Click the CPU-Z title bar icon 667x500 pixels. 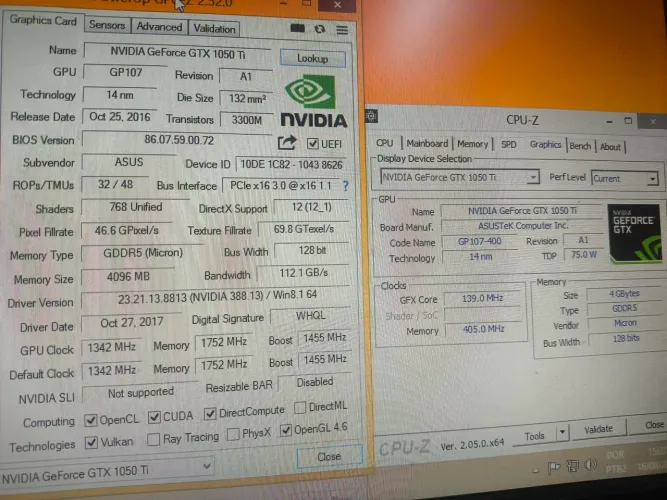pos(371,116)
